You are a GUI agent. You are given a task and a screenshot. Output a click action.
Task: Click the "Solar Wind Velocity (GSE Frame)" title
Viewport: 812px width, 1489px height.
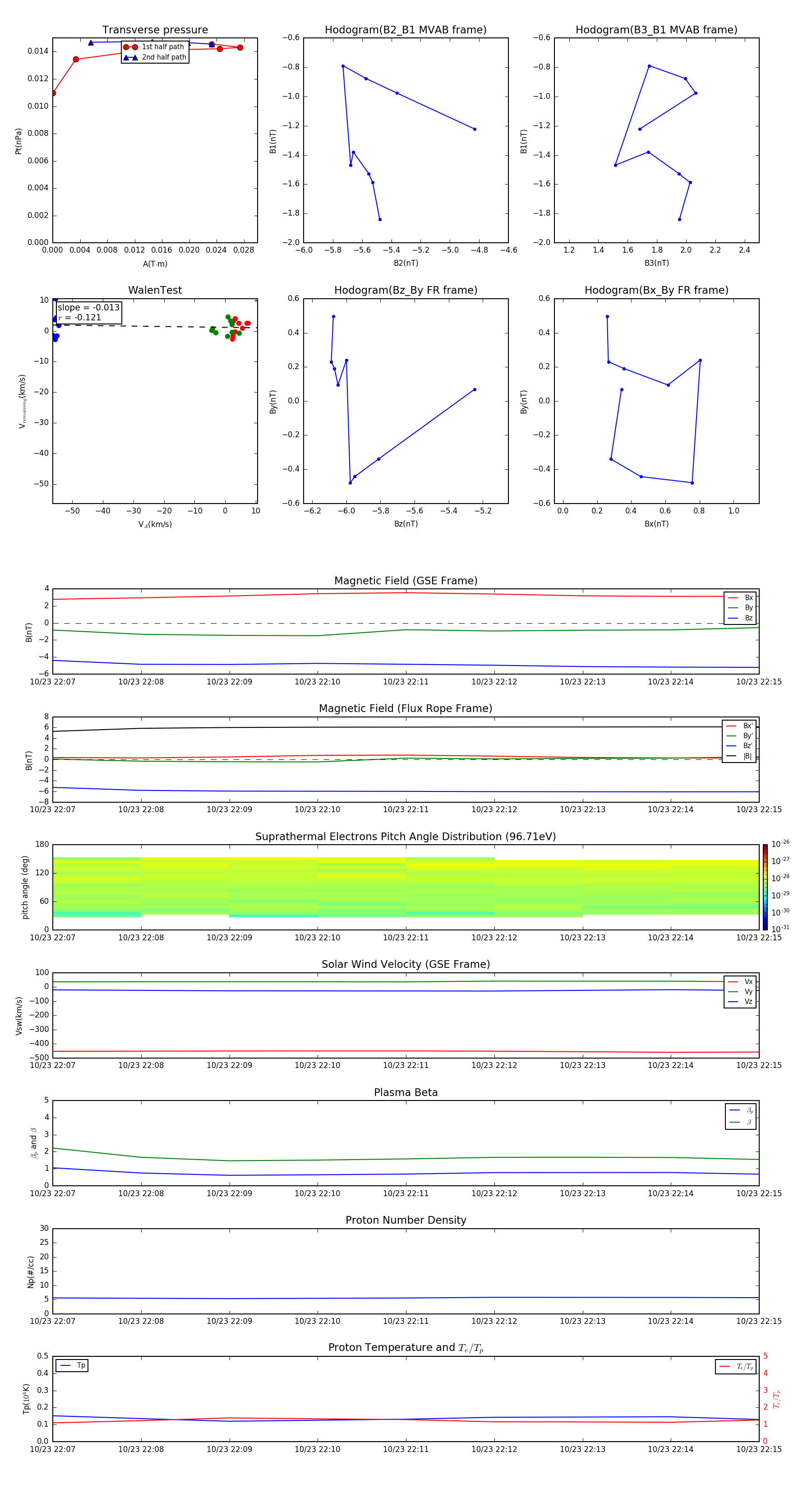(x=406, y=965)
